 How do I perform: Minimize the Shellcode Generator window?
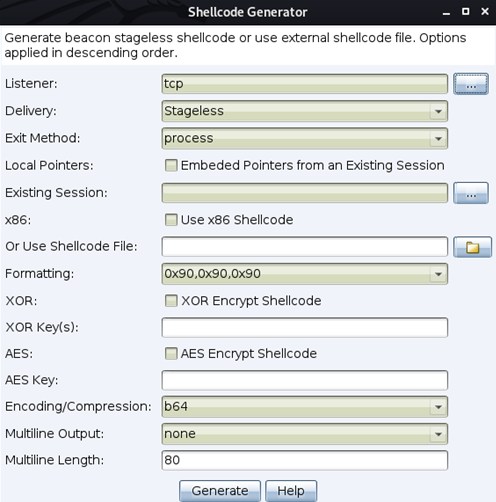[x=446, y=12]
